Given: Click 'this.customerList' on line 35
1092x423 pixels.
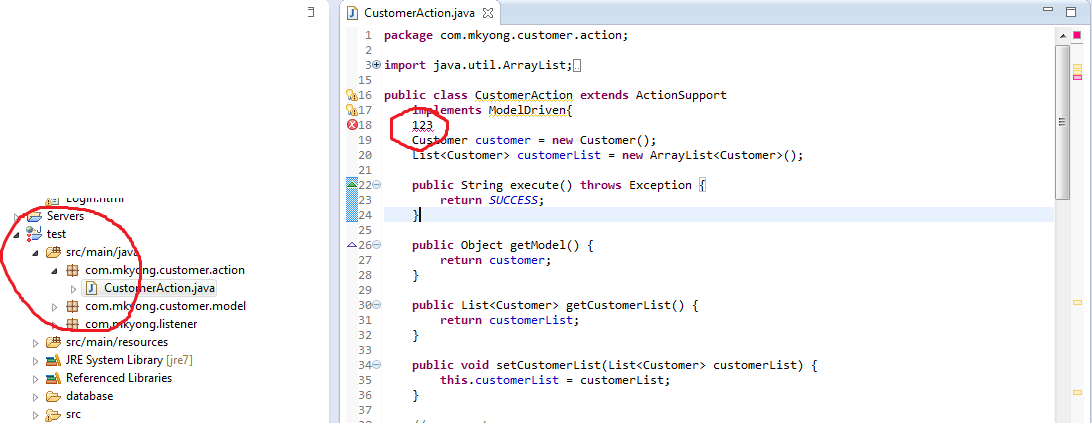Looking at the screenshot, I should coord(499,380).
